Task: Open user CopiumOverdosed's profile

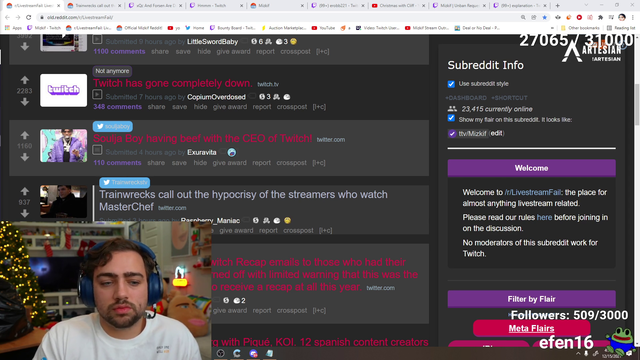Action: (216, 97)
